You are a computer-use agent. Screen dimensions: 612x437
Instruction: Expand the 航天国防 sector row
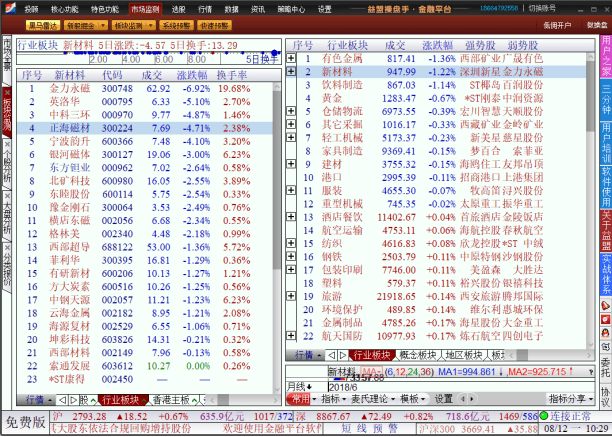coord(291,336)
